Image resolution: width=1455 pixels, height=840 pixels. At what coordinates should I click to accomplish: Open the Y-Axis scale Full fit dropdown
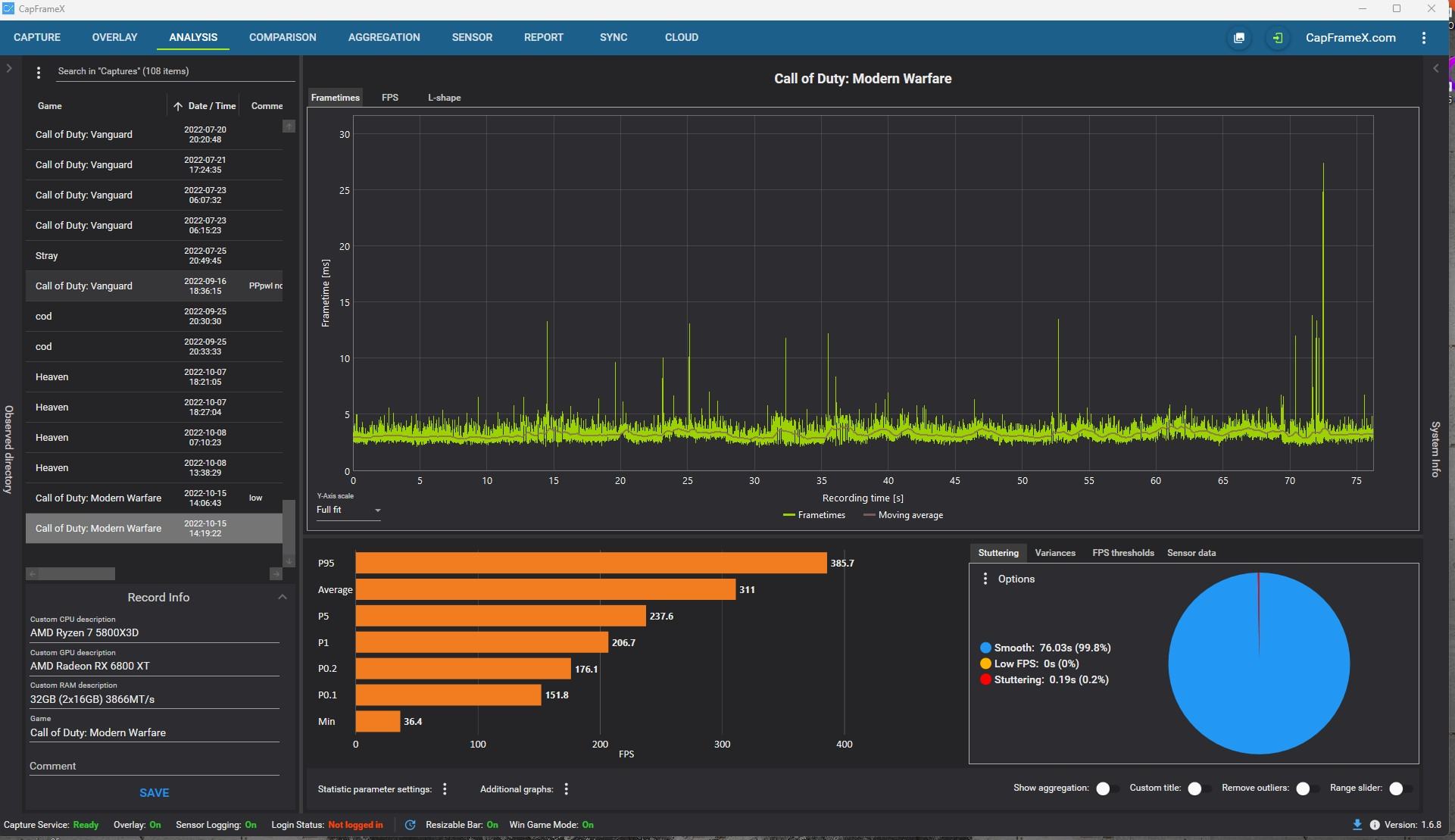click(348, 511)
